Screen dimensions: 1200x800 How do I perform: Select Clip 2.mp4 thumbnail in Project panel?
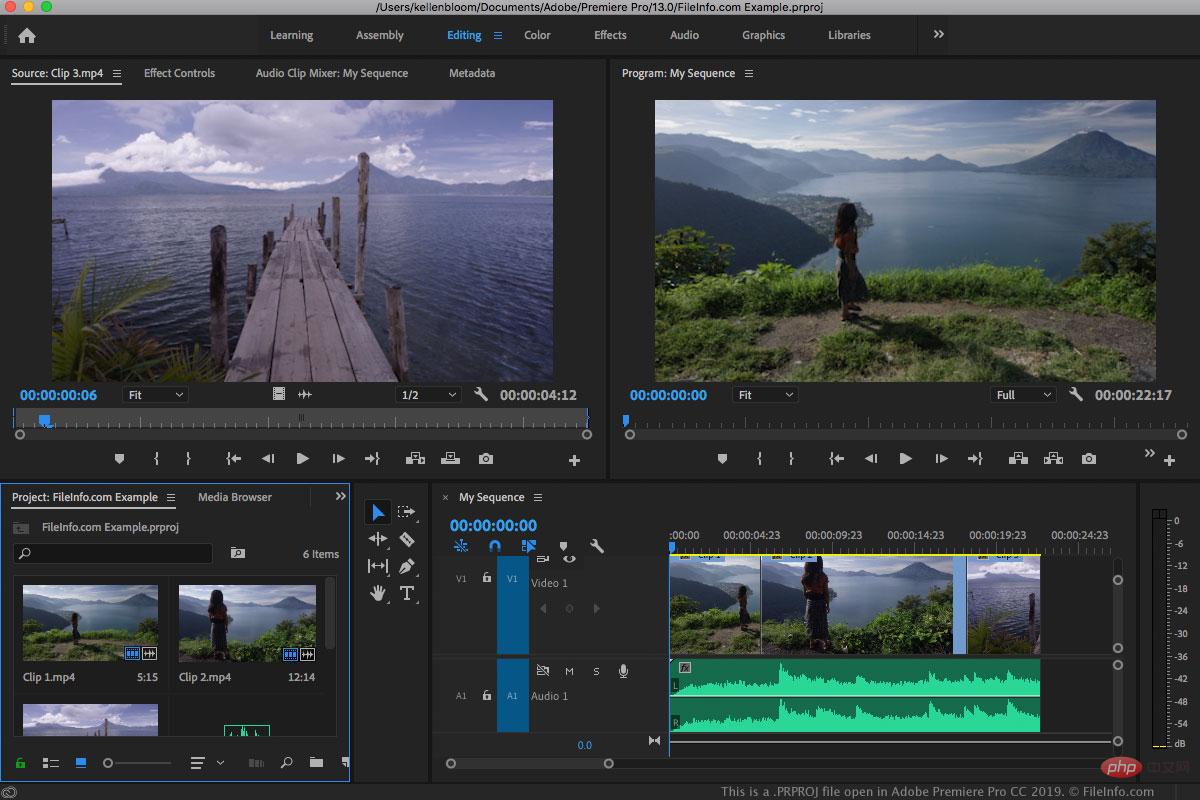247,623
